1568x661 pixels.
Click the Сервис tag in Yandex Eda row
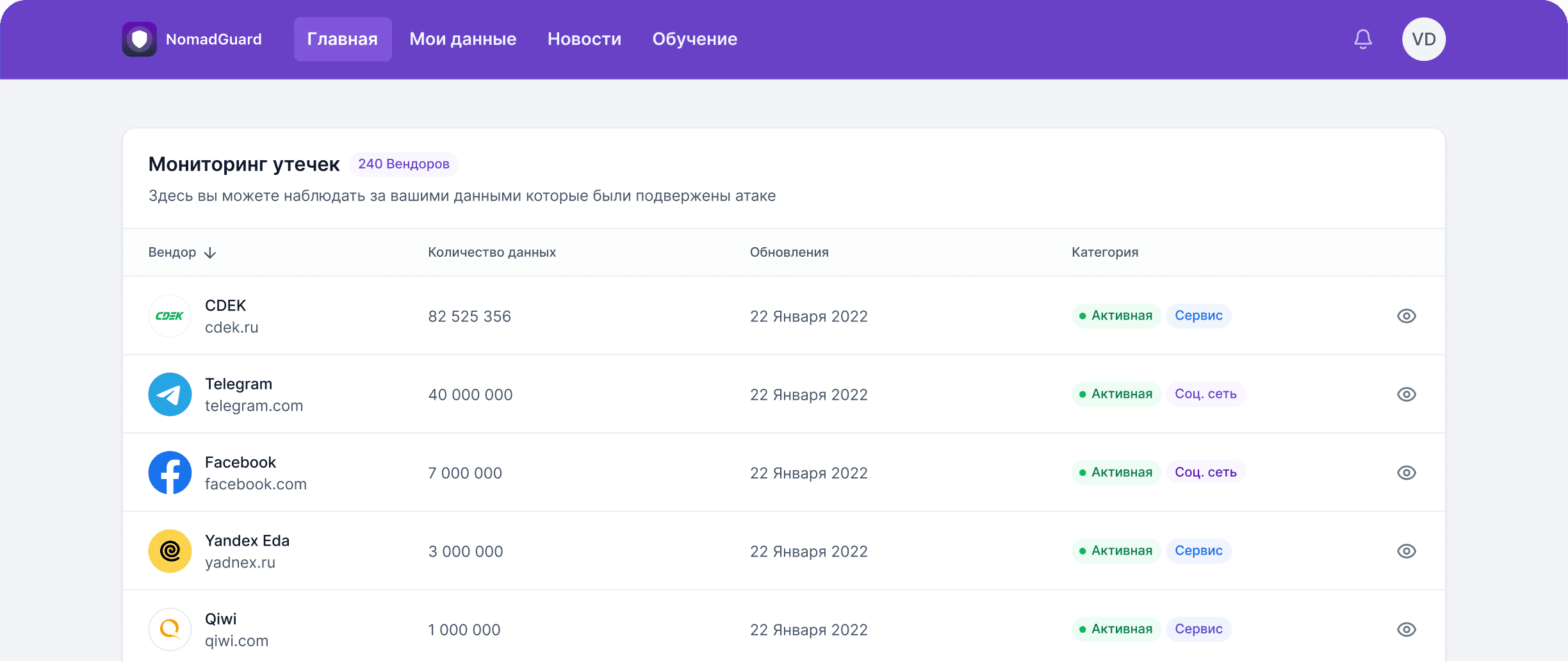coord(1198,551)
